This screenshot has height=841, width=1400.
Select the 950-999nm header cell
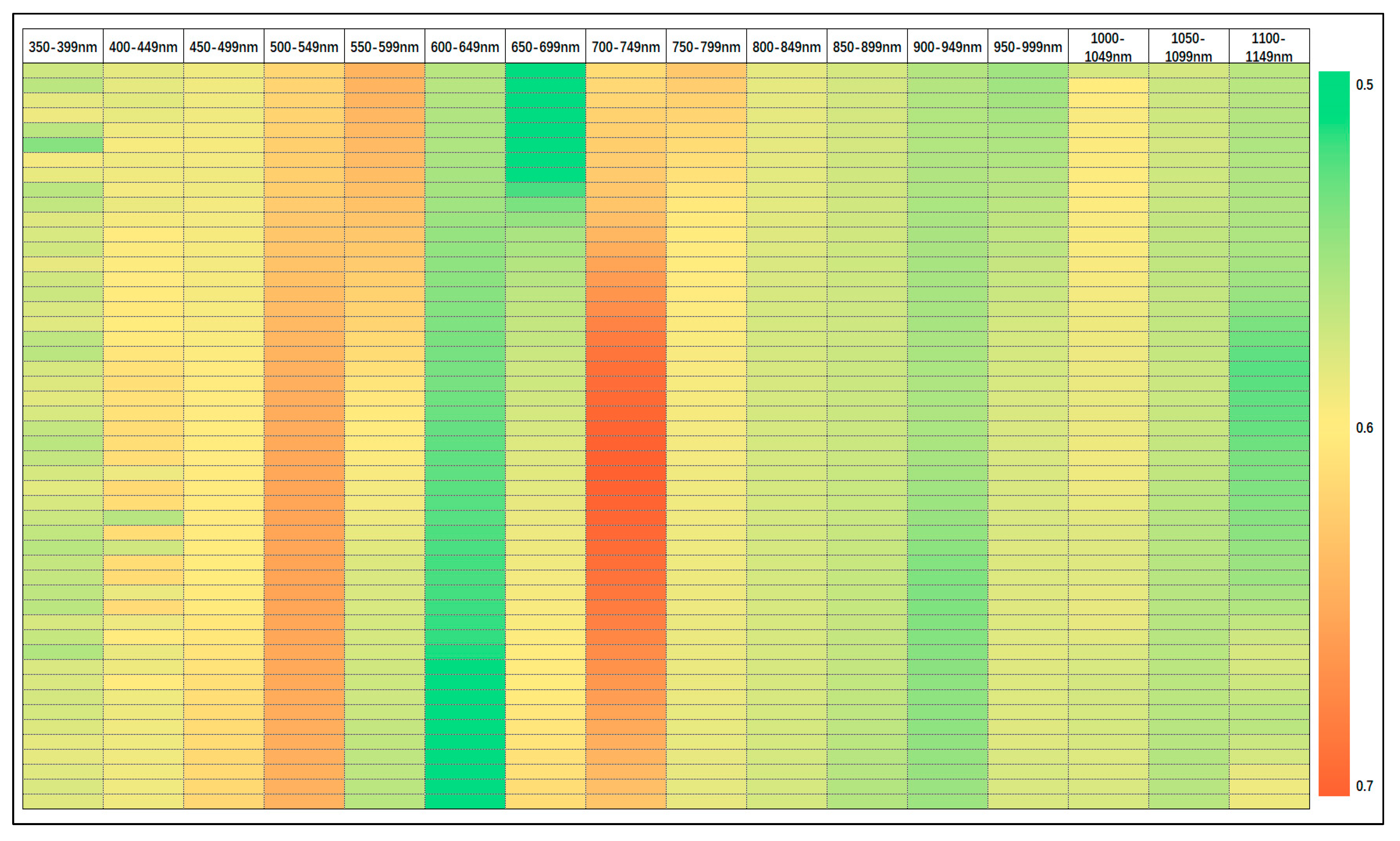(1028, 46)
